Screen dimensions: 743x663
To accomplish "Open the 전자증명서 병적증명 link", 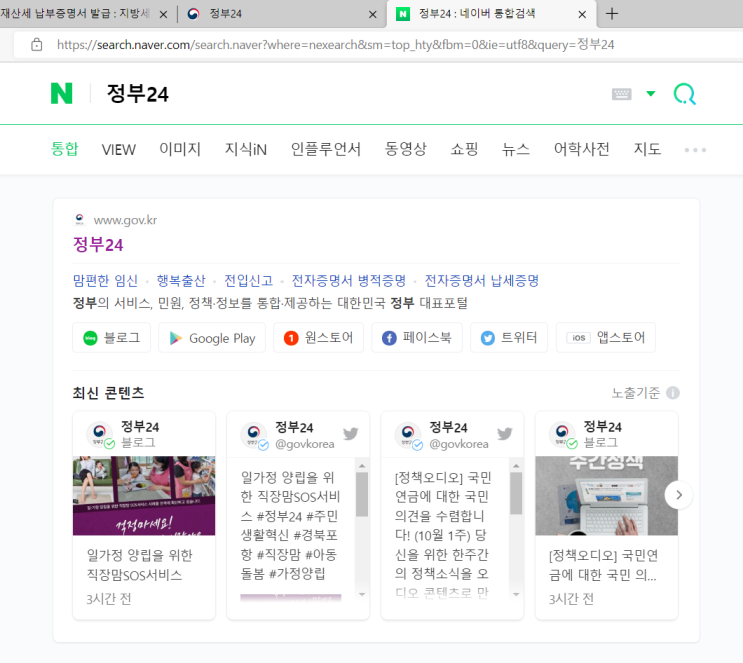I will click(x=349, y=281).
